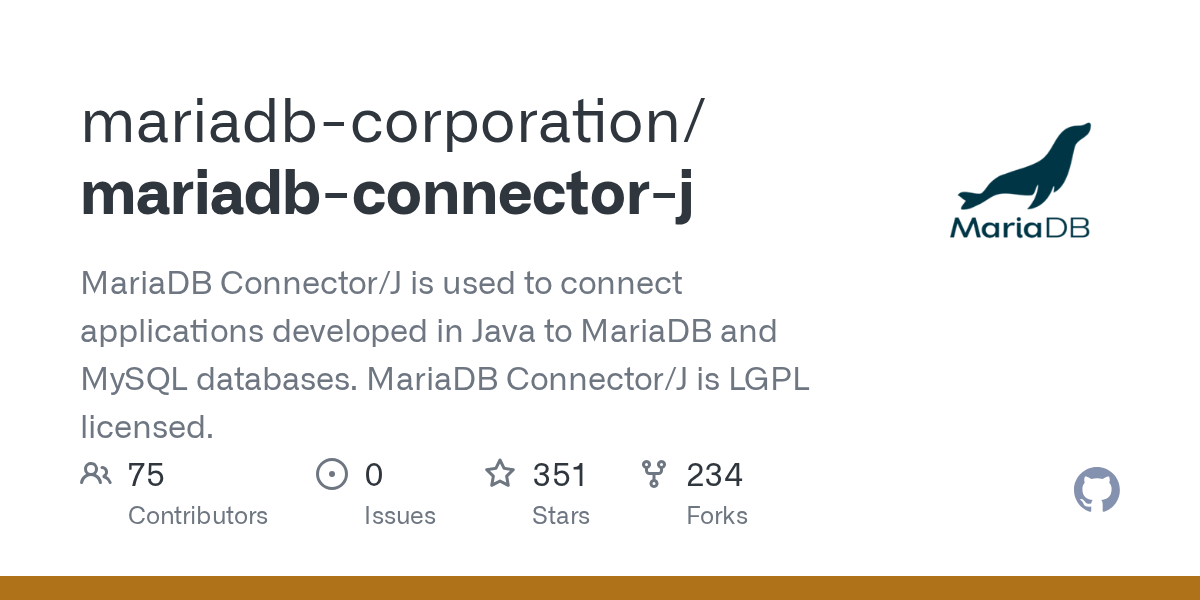Click the 0 issues count
The width and height of the screenshot is (1200, 600).
pyautogui.click(x=374, y=474)
